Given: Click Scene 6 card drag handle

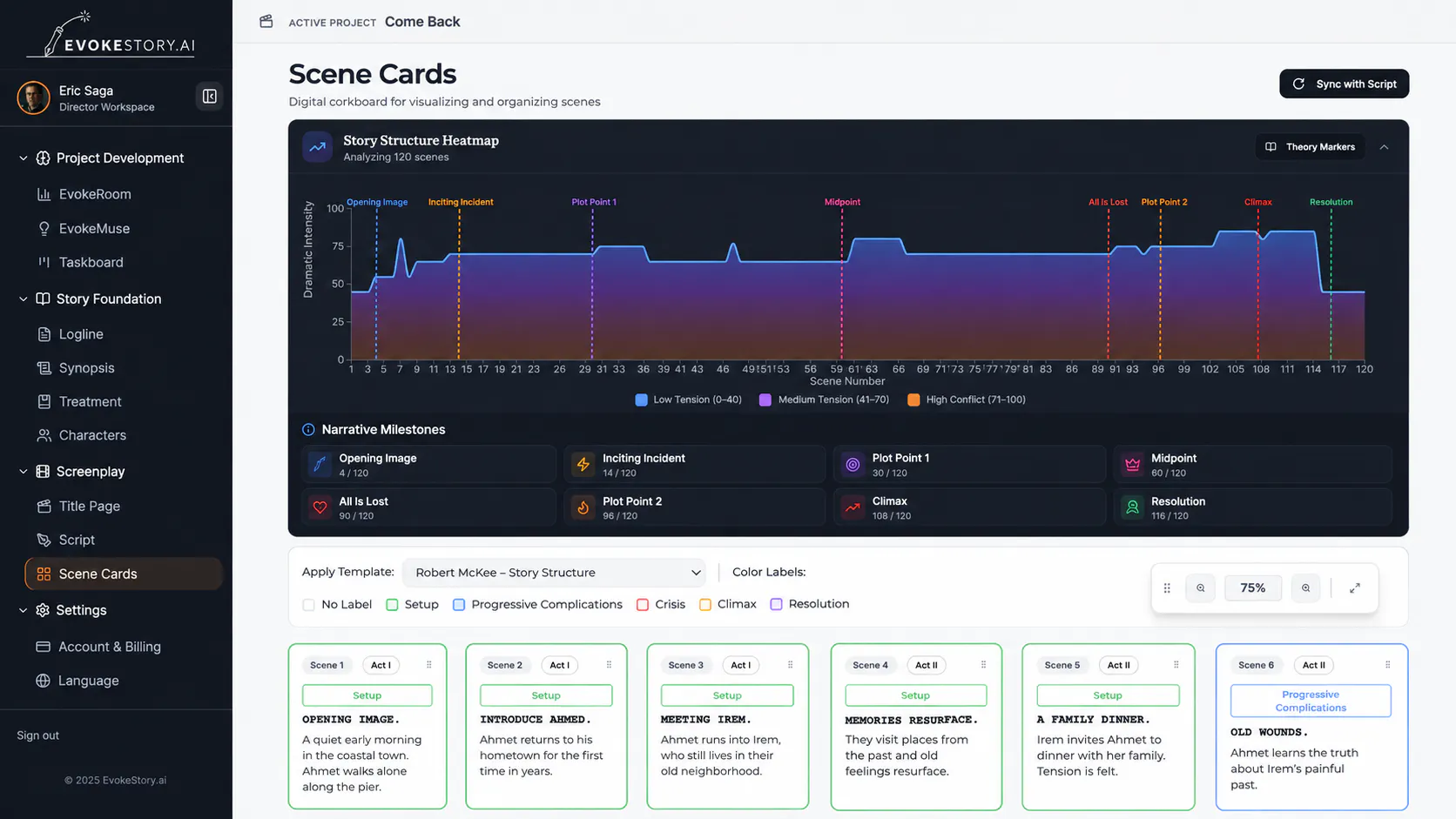Looking at the screenshot, I should click(1387, 665).
